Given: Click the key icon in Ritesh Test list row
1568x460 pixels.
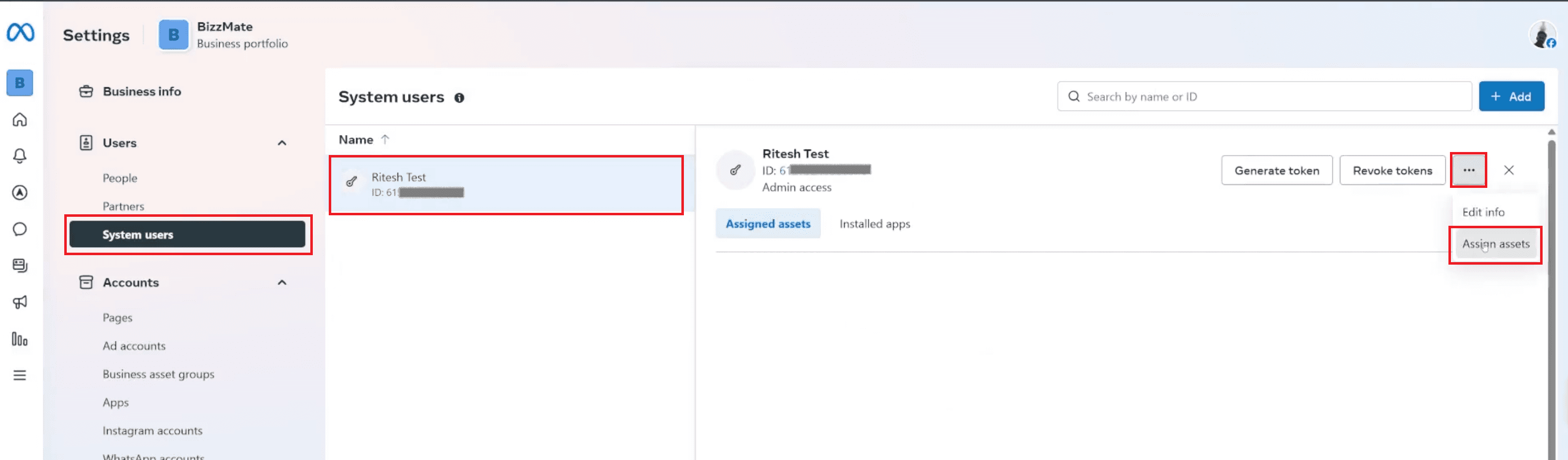Looking at the screenshot, I should pyautogui.click(x=351, y=181).
